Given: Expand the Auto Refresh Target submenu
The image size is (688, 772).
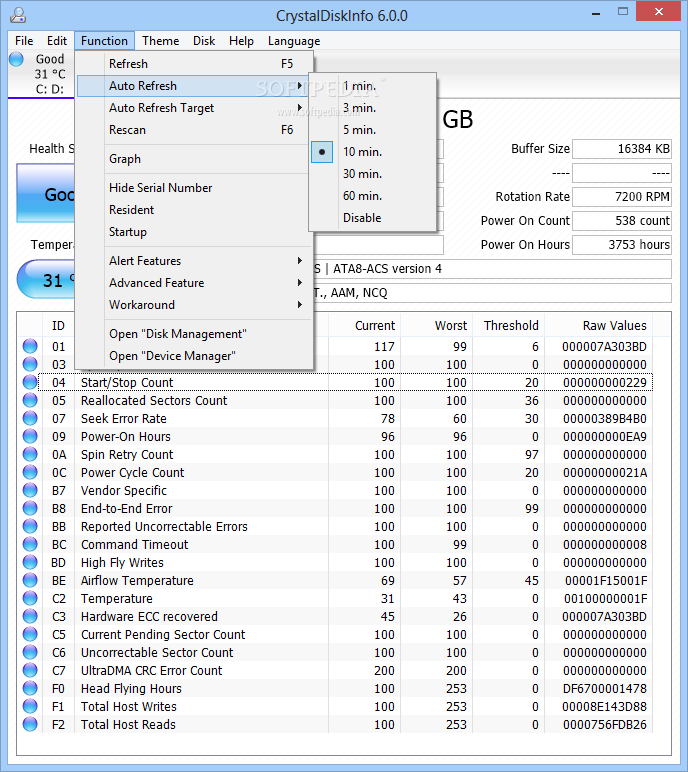Looking at the screenshot, I should (194, 108).
